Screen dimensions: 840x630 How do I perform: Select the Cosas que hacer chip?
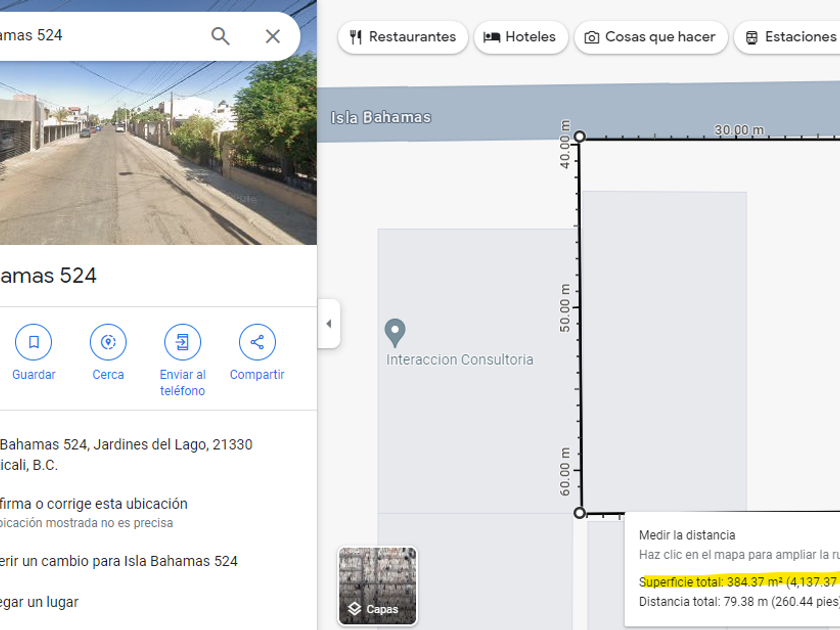tap(649, 37)
